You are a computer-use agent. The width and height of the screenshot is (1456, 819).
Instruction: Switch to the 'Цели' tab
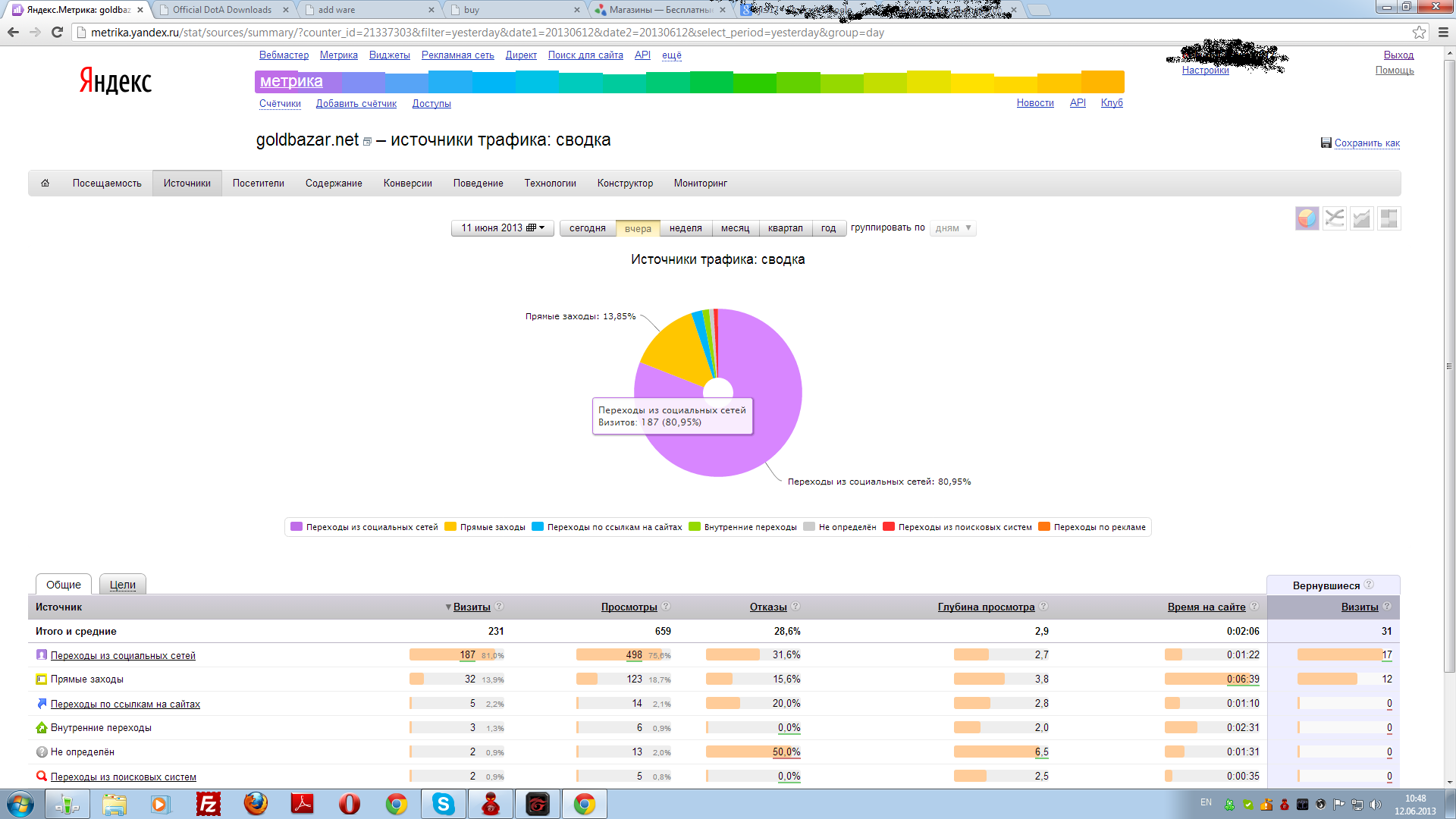(x=122, y=585)
